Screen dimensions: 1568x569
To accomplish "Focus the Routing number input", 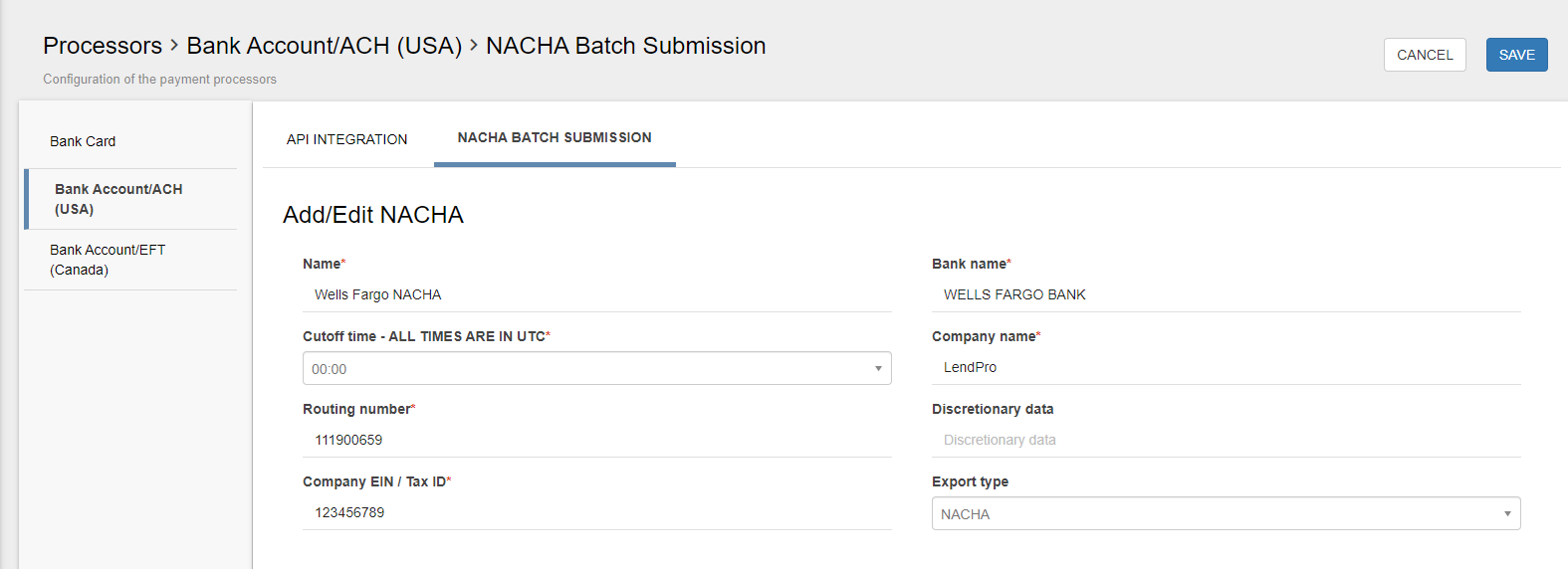I will pyautogui.click(x=597, y=440).
